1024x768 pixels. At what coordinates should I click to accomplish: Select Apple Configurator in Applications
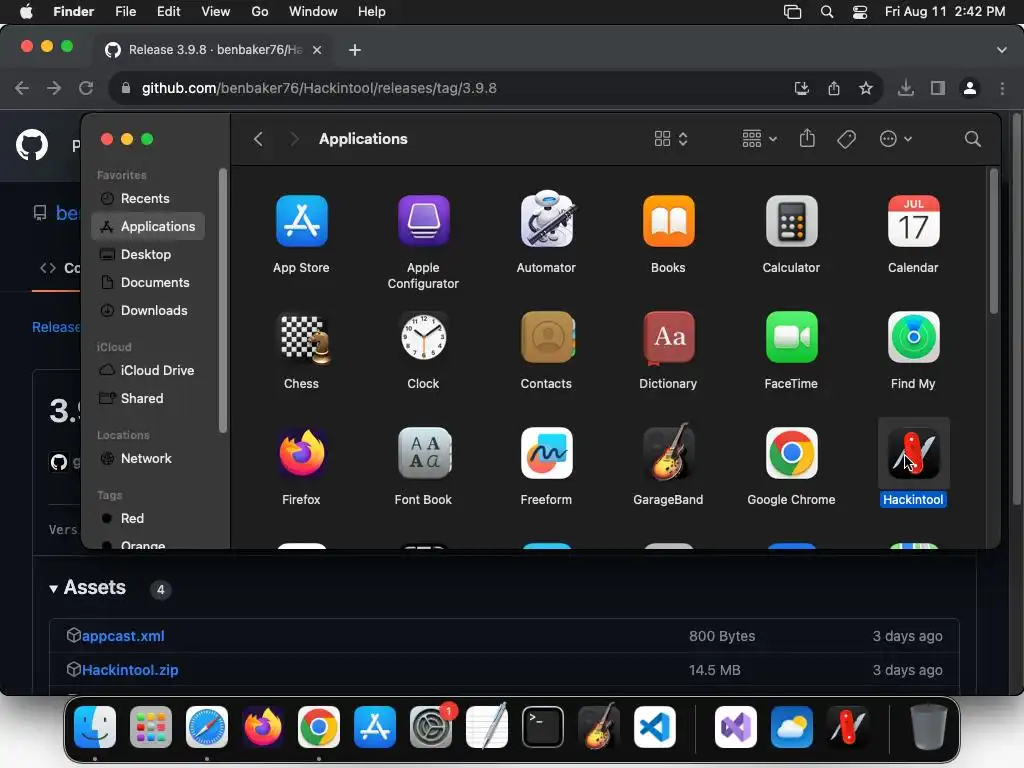[423, 221]
